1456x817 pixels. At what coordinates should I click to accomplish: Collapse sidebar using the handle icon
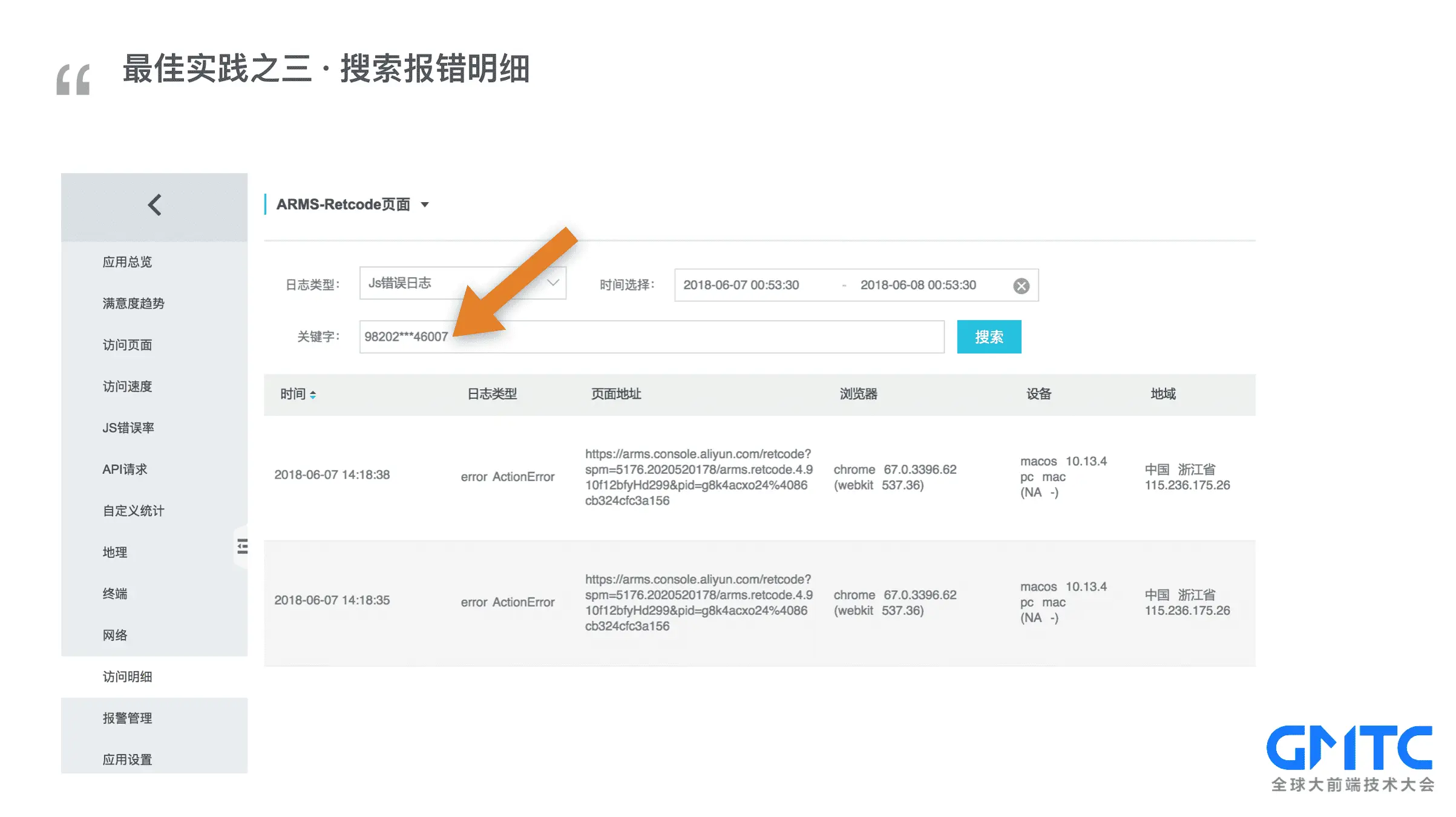242,546
